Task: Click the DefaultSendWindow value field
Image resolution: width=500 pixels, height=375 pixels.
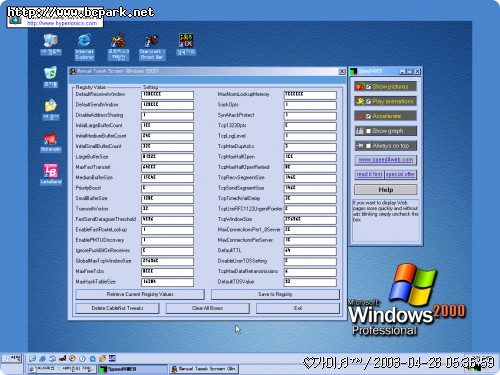Action: [x=167, y=105]
